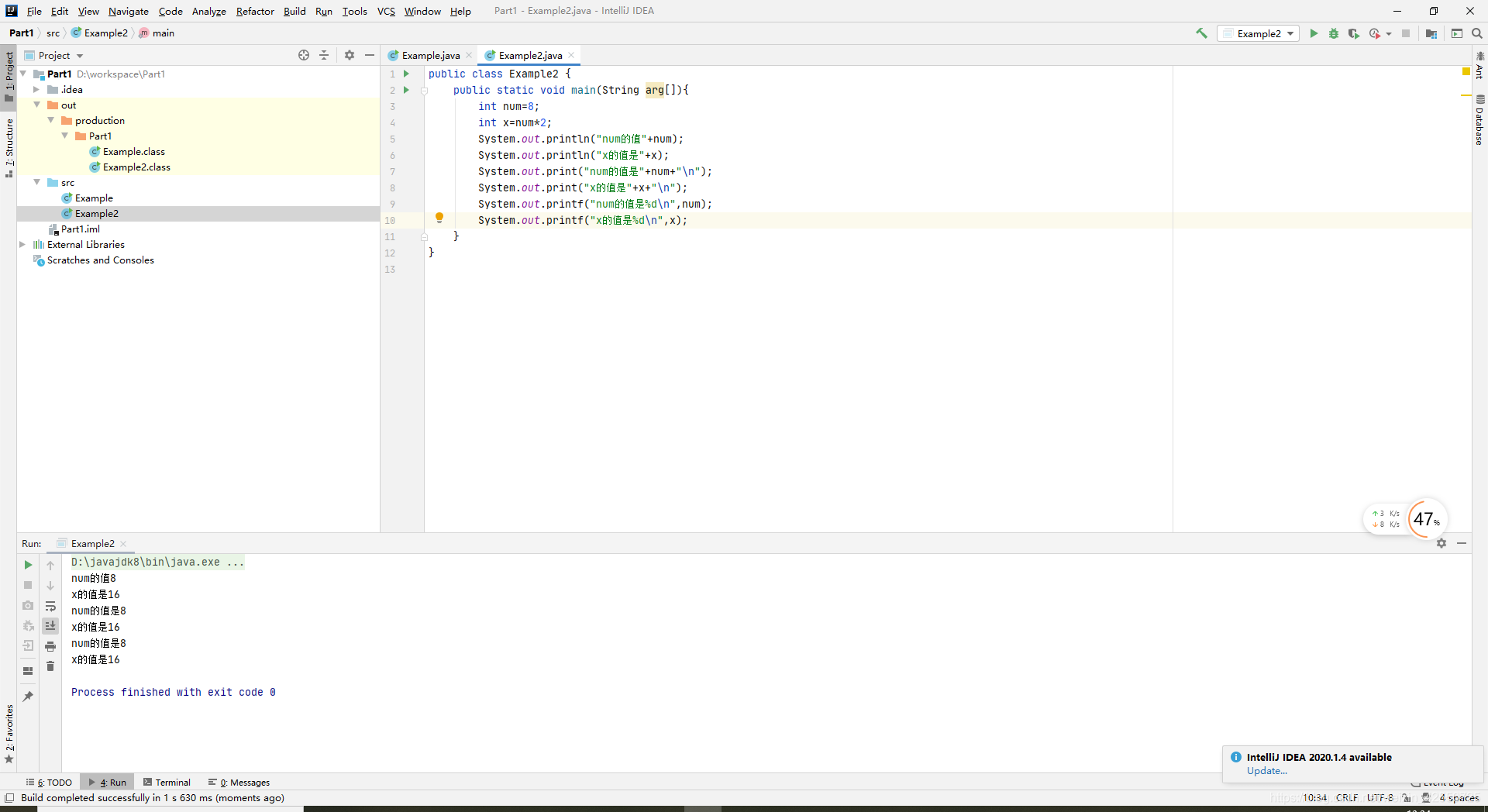Click the Update... link in notification
The width and height of the screenshot is (1488, 812).
point(1266,770)
